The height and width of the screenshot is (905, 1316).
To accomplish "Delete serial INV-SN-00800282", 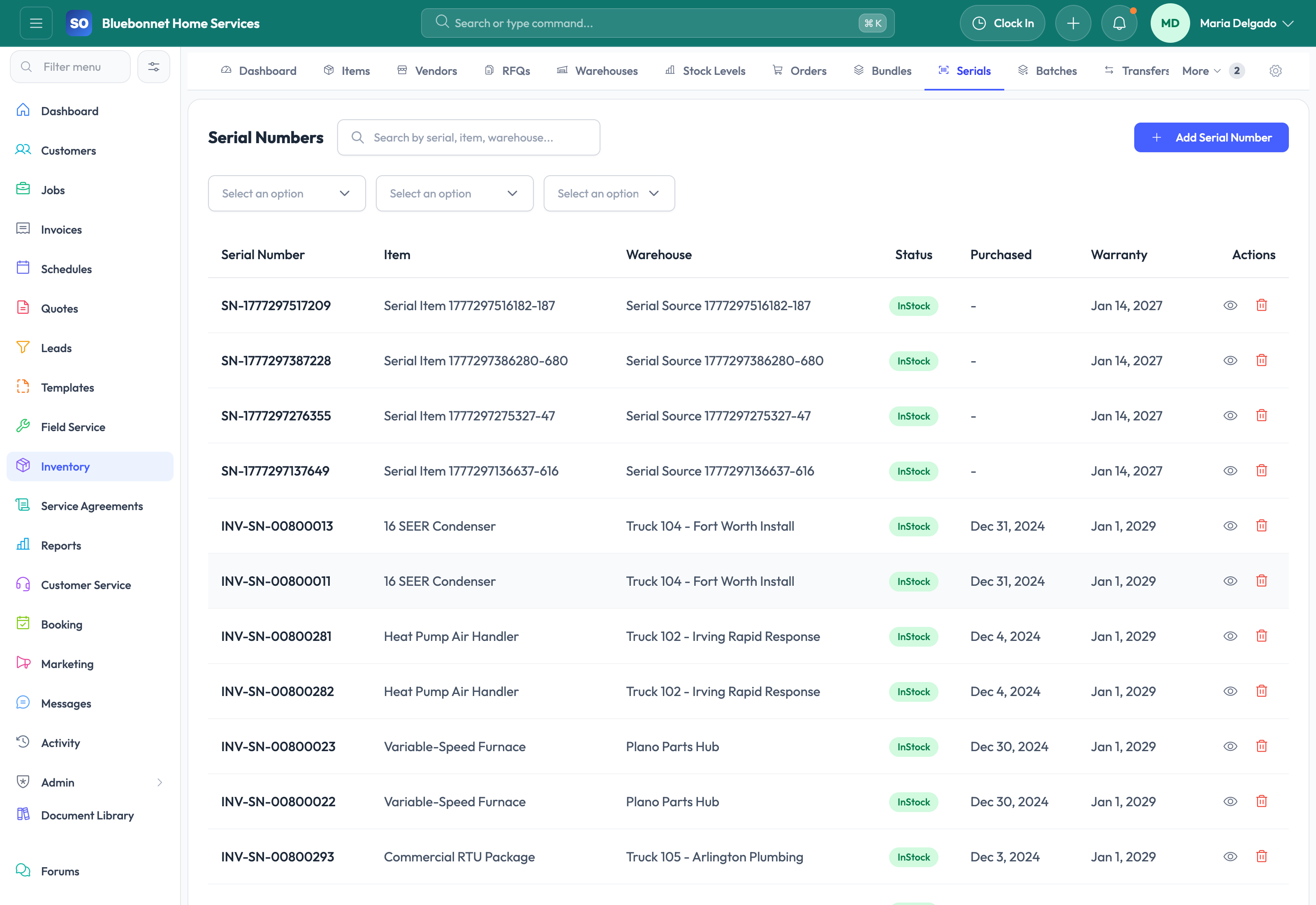I will click(x=1262, y=691).
